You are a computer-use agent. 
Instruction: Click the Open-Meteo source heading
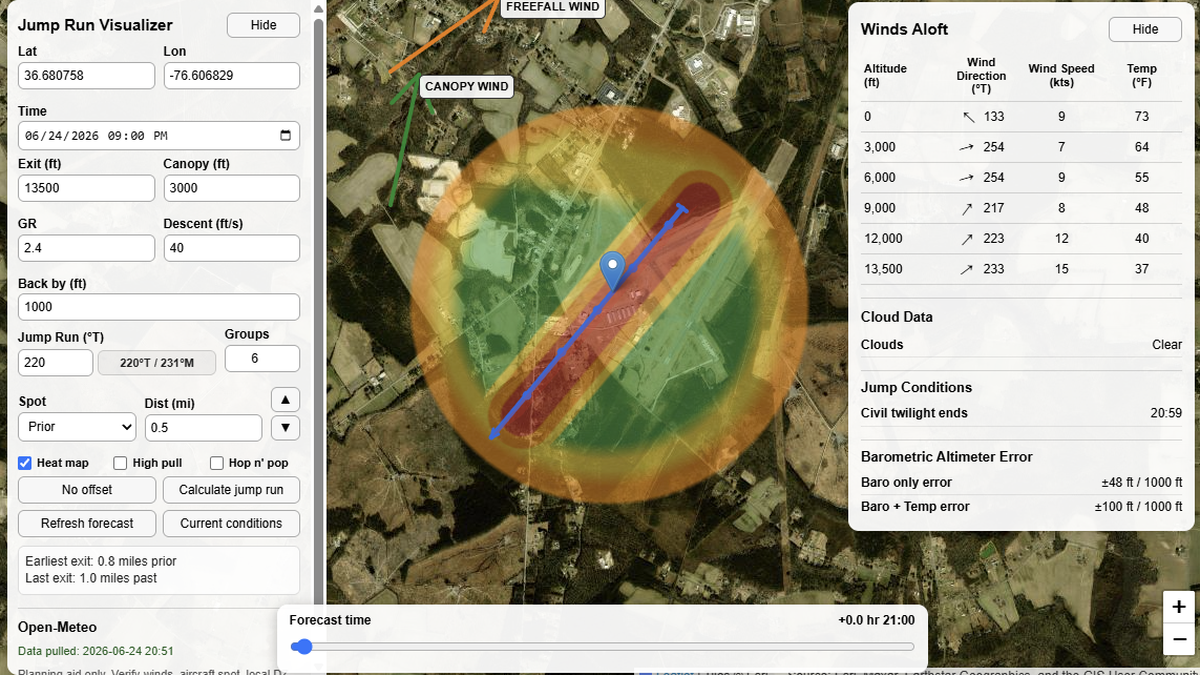(57, 627)
